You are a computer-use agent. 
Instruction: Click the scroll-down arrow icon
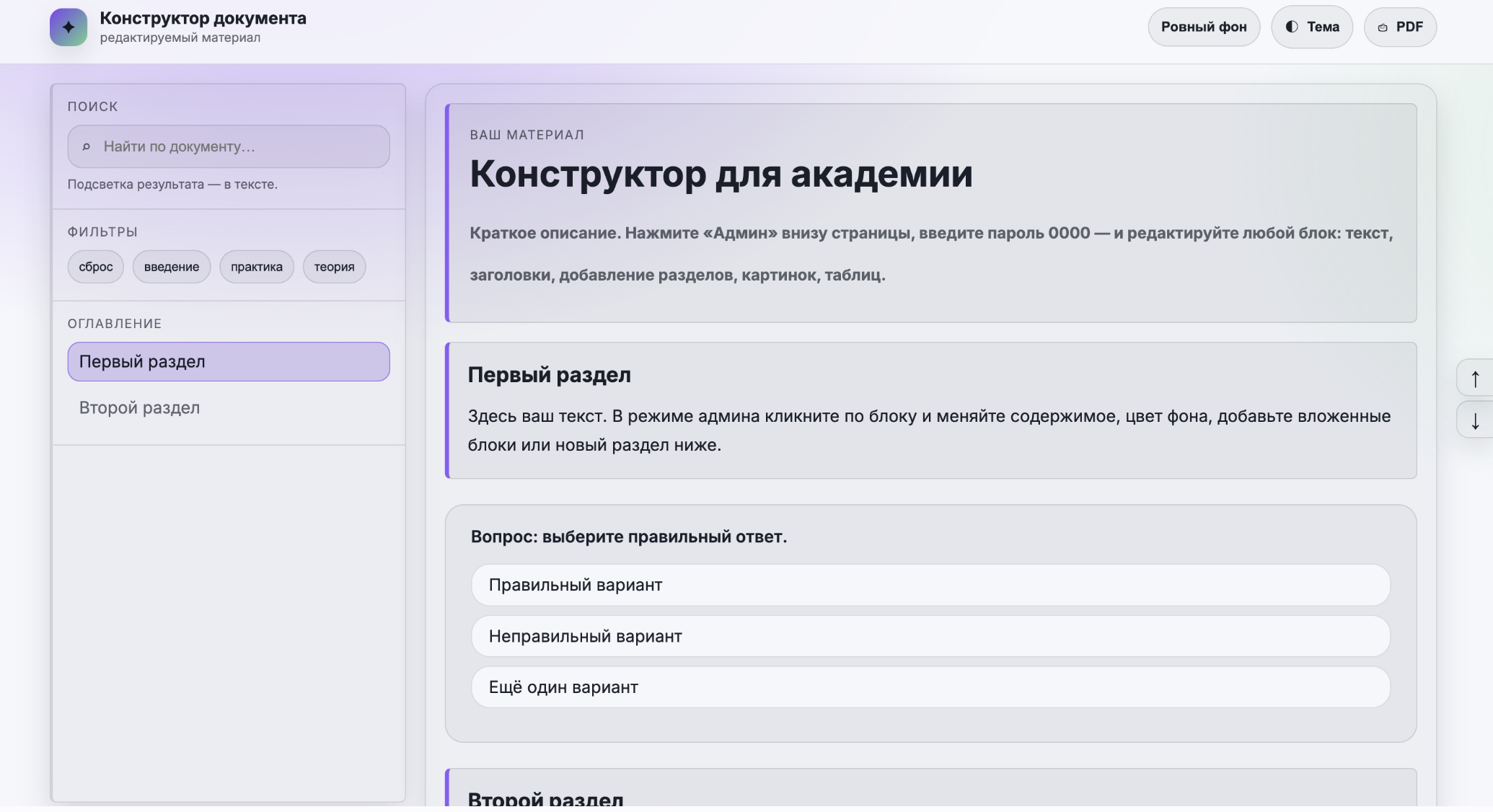(x=1475, y=420)
